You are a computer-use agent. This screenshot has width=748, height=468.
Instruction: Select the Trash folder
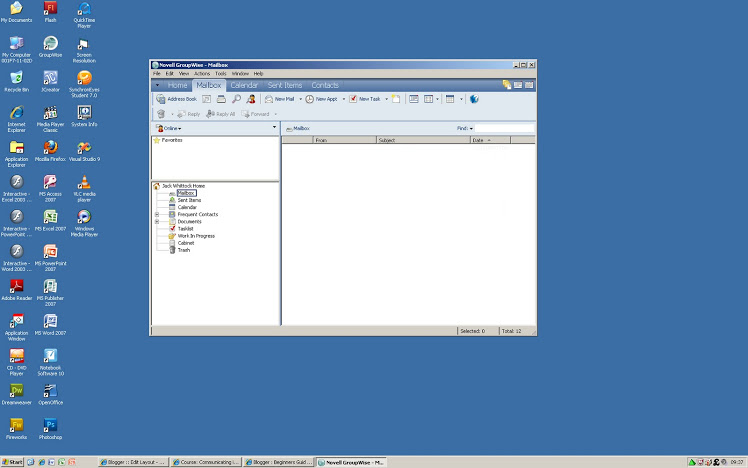[183, 250]
